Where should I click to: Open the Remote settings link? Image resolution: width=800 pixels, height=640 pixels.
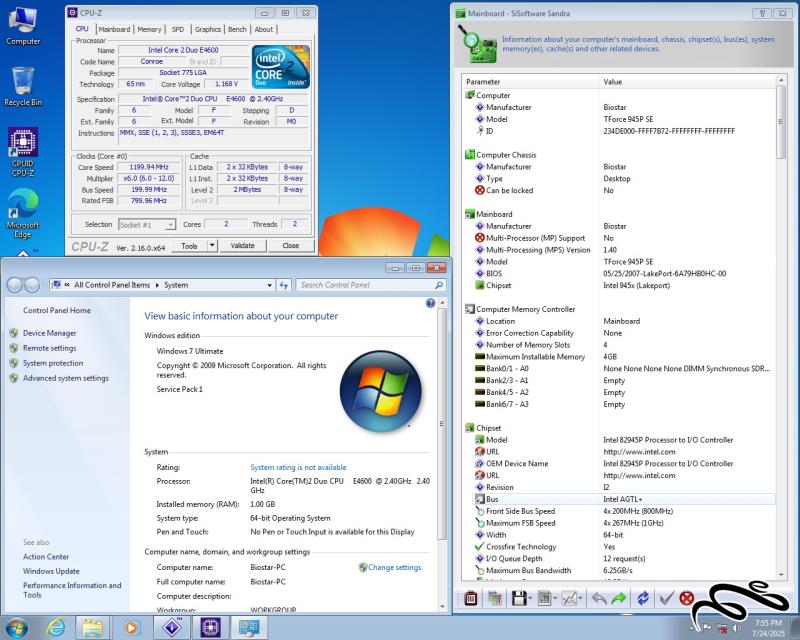[49, 348]
